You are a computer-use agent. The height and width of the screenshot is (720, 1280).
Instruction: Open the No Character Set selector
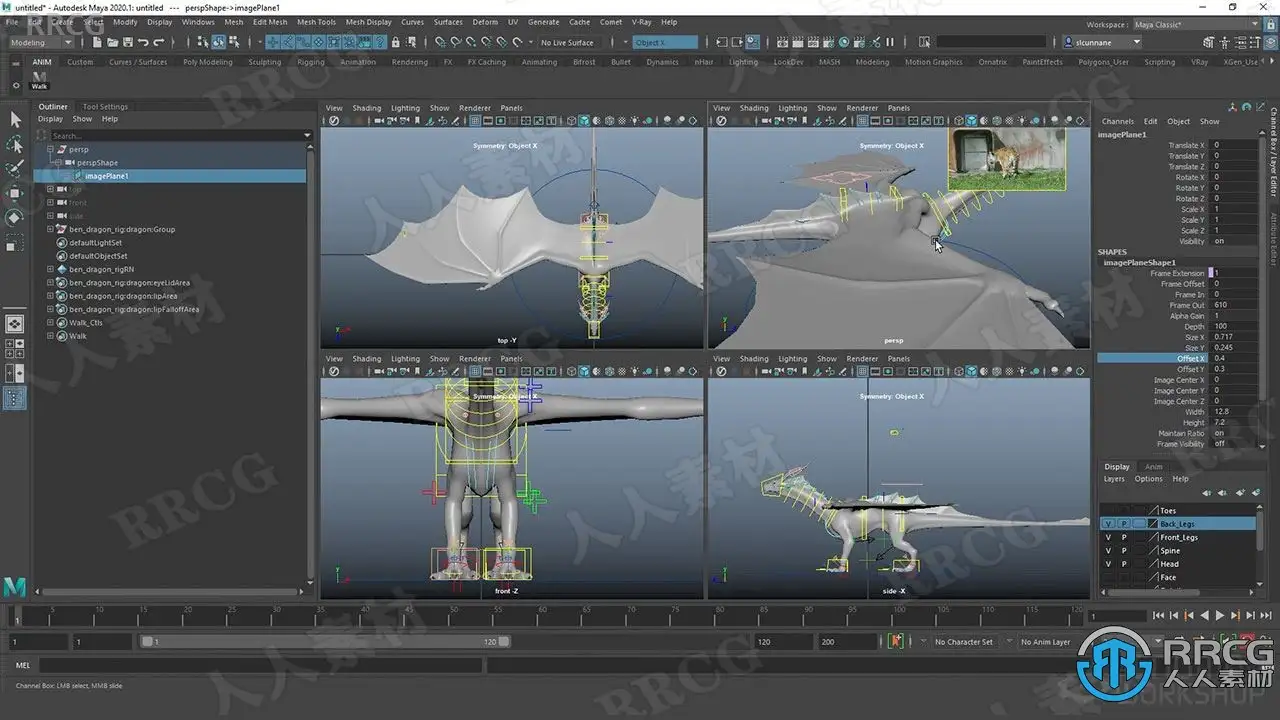pyautogui.click(x=963, y=642)
